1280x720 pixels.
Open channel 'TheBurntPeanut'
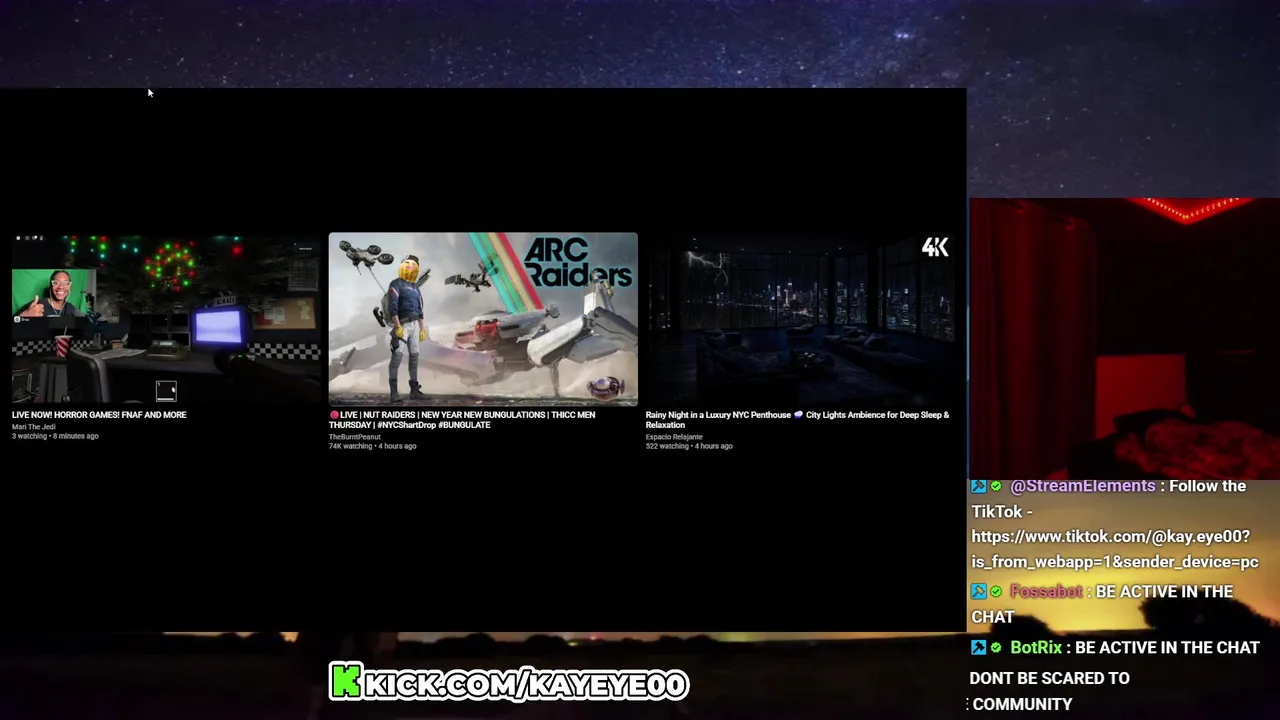click(355, 437)
